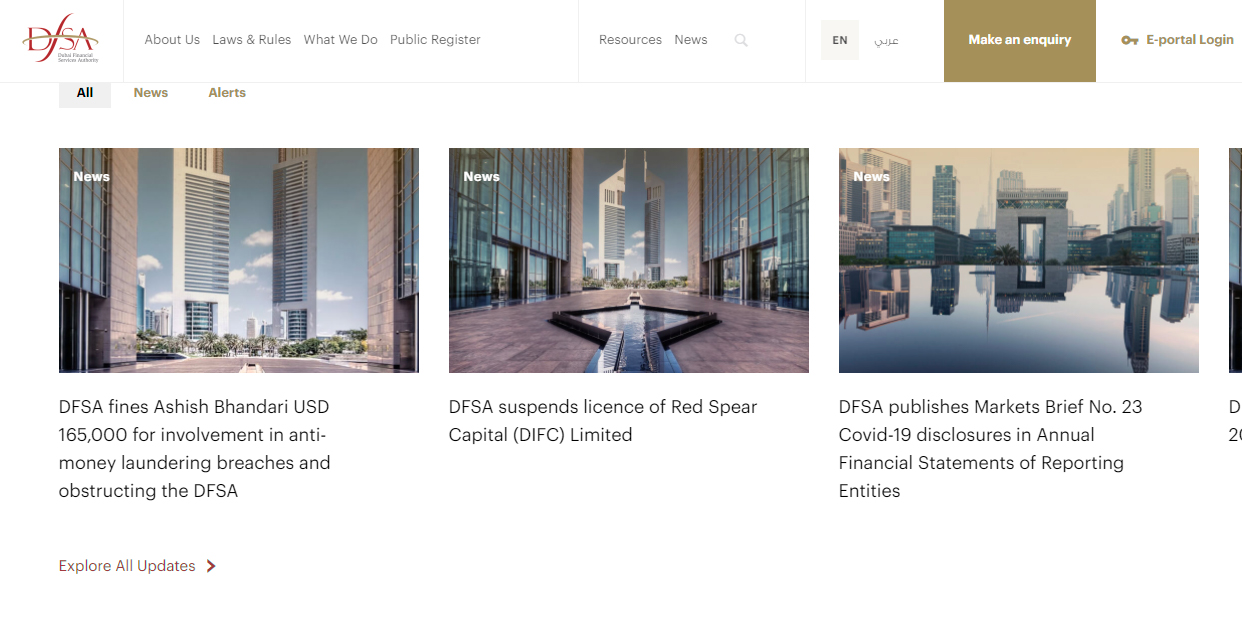Open the About Us menu
The height and width of the screenshot is (644, 1242).
pos(172,40)
